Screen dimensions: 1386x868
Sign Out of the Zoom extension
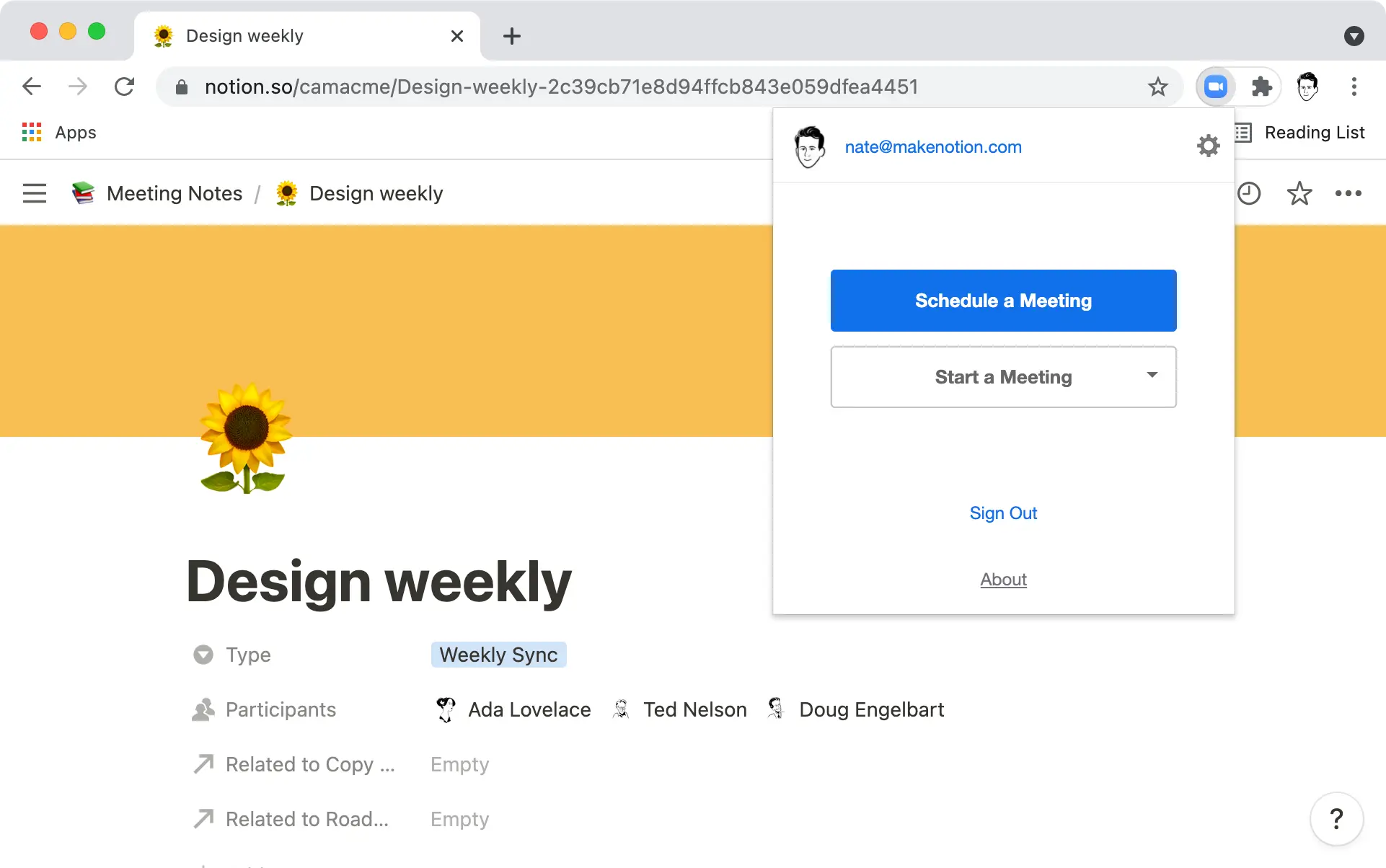click(x=1003, y=513)
